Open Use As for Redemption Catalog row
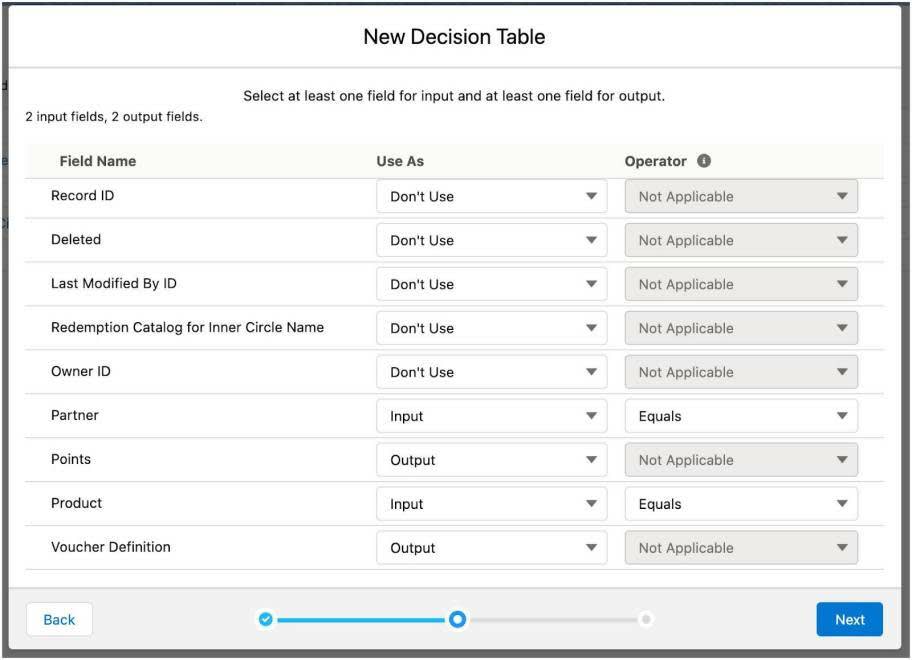Image resolution: width=912 pixels, height=660 pixels. click(491, 327)
